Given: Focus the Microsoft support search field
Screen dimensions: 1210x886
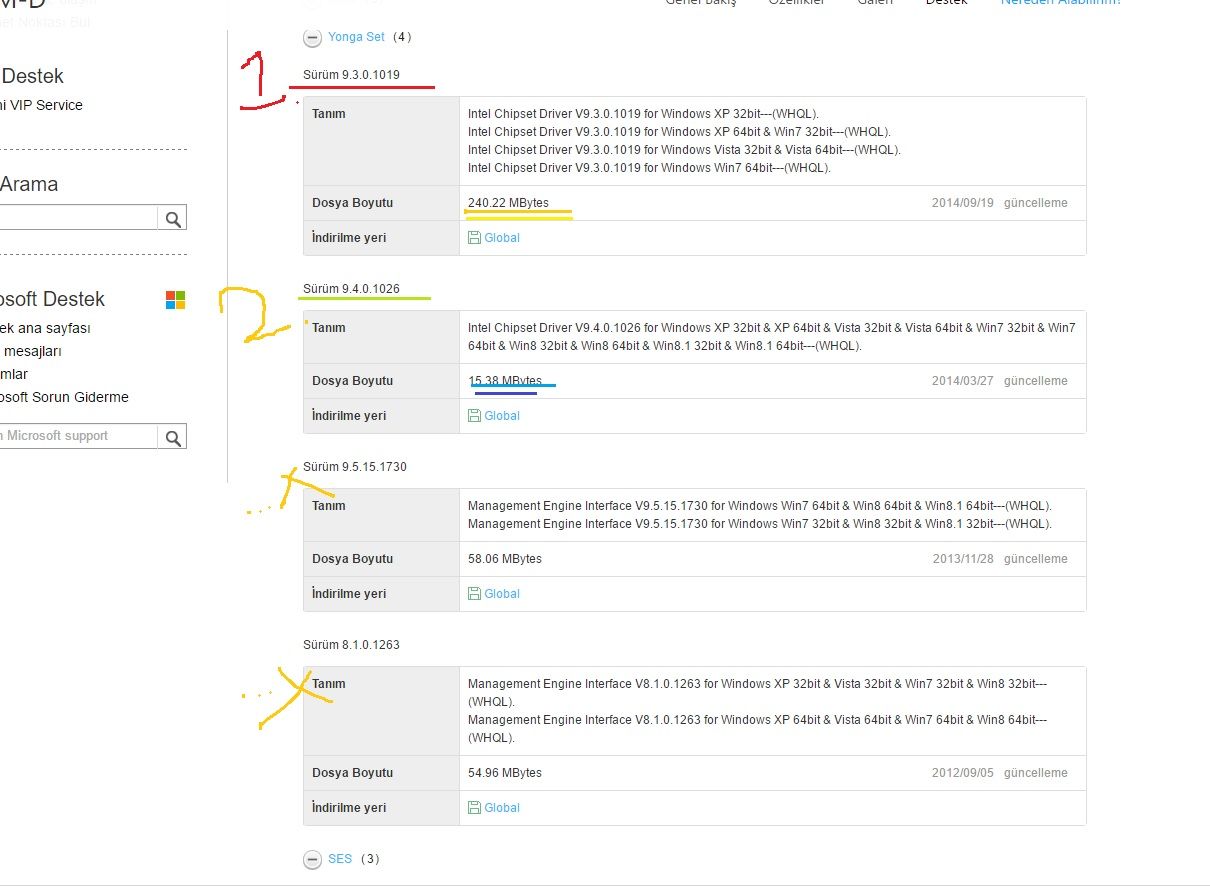Looking at the screenshot, I should pos(78,437).
